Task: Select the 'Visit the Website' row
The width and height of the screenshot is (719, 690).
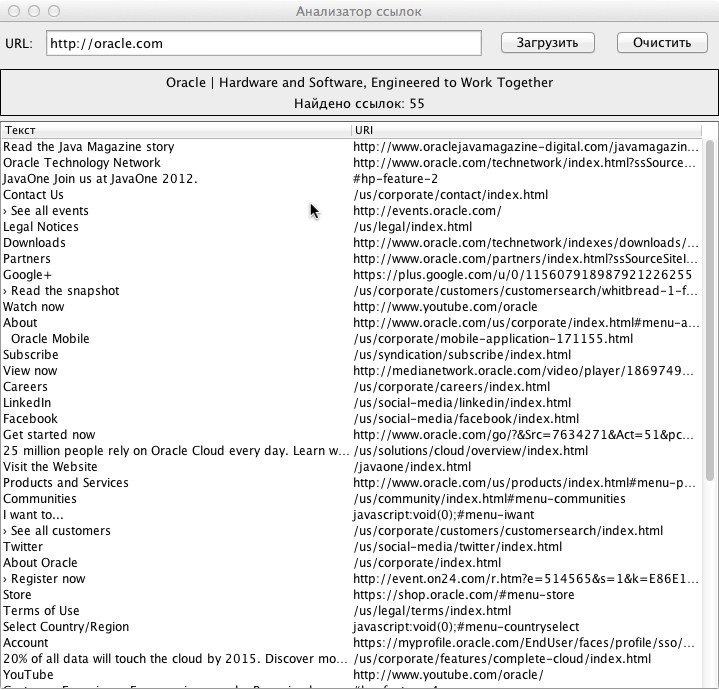Action: coord(352,467)
